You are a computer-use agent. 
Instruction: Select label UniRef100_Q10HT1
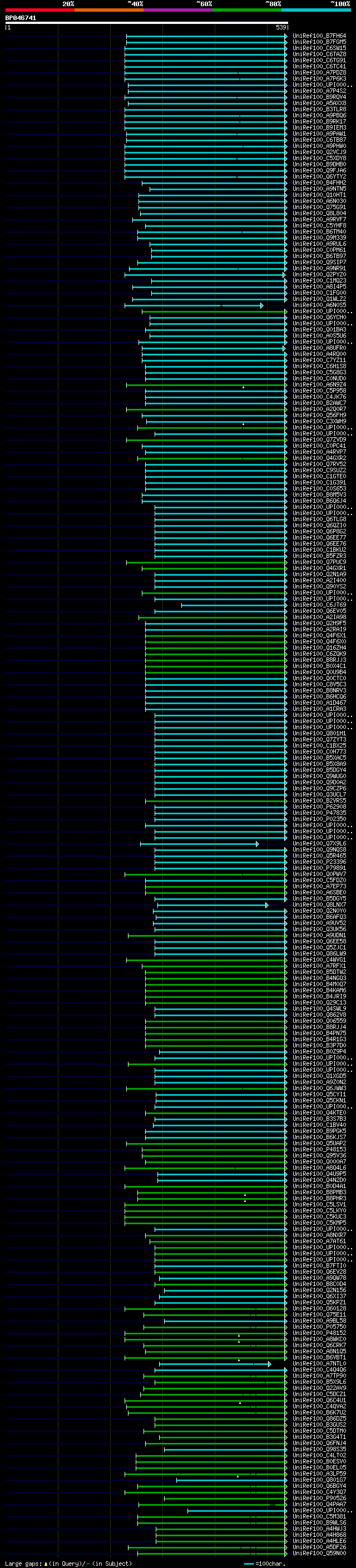319,195
